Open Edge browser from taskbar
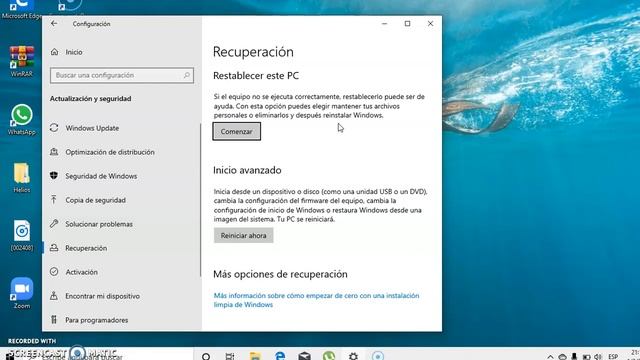640x360 pixels. [280, 356]
